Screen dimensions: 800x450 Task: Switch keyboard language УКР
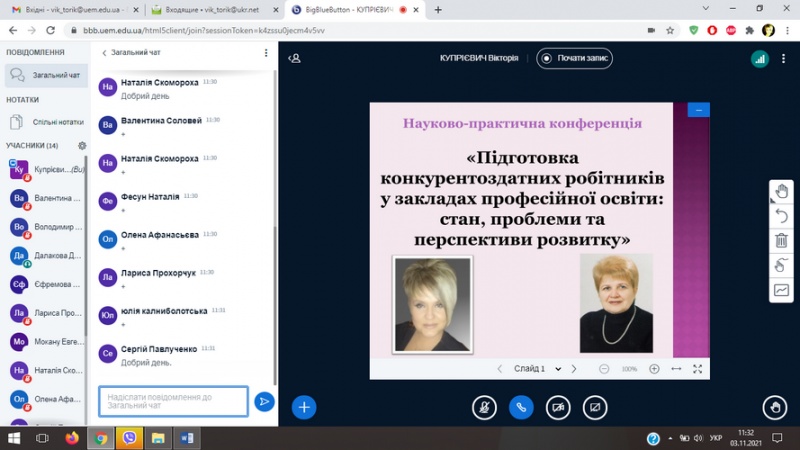716,438
